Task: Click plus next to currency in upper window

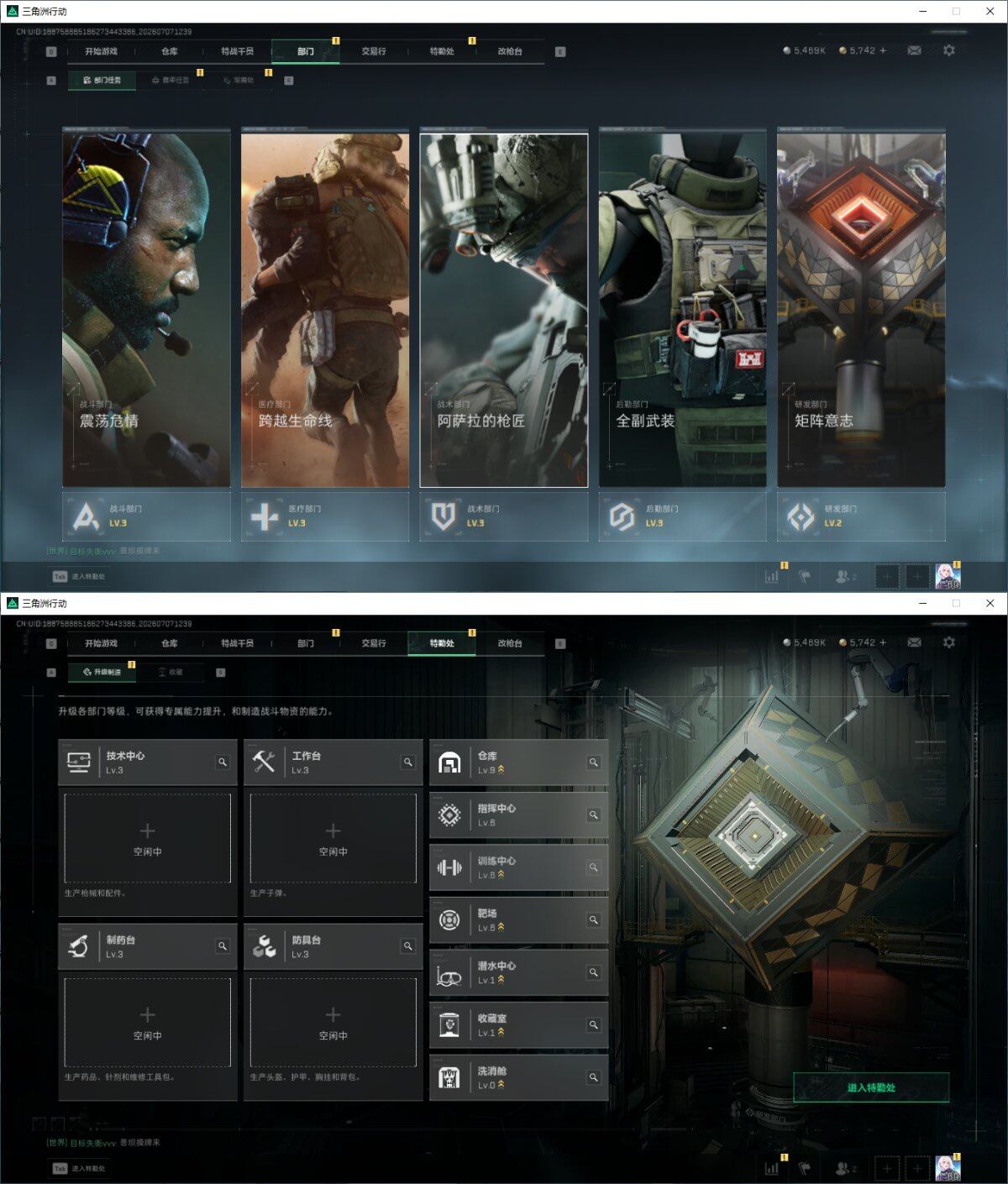Action: point(883,50)
